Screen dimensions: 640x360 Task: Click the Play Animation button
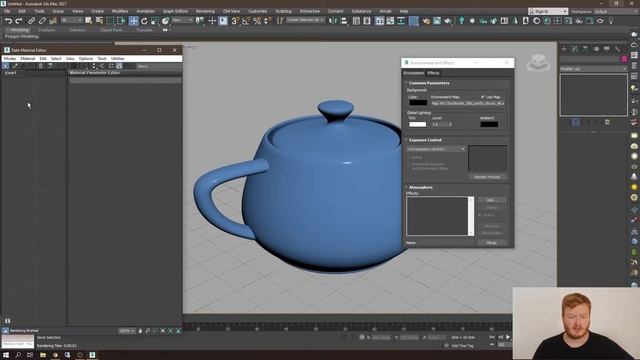(x=508, y=337)
